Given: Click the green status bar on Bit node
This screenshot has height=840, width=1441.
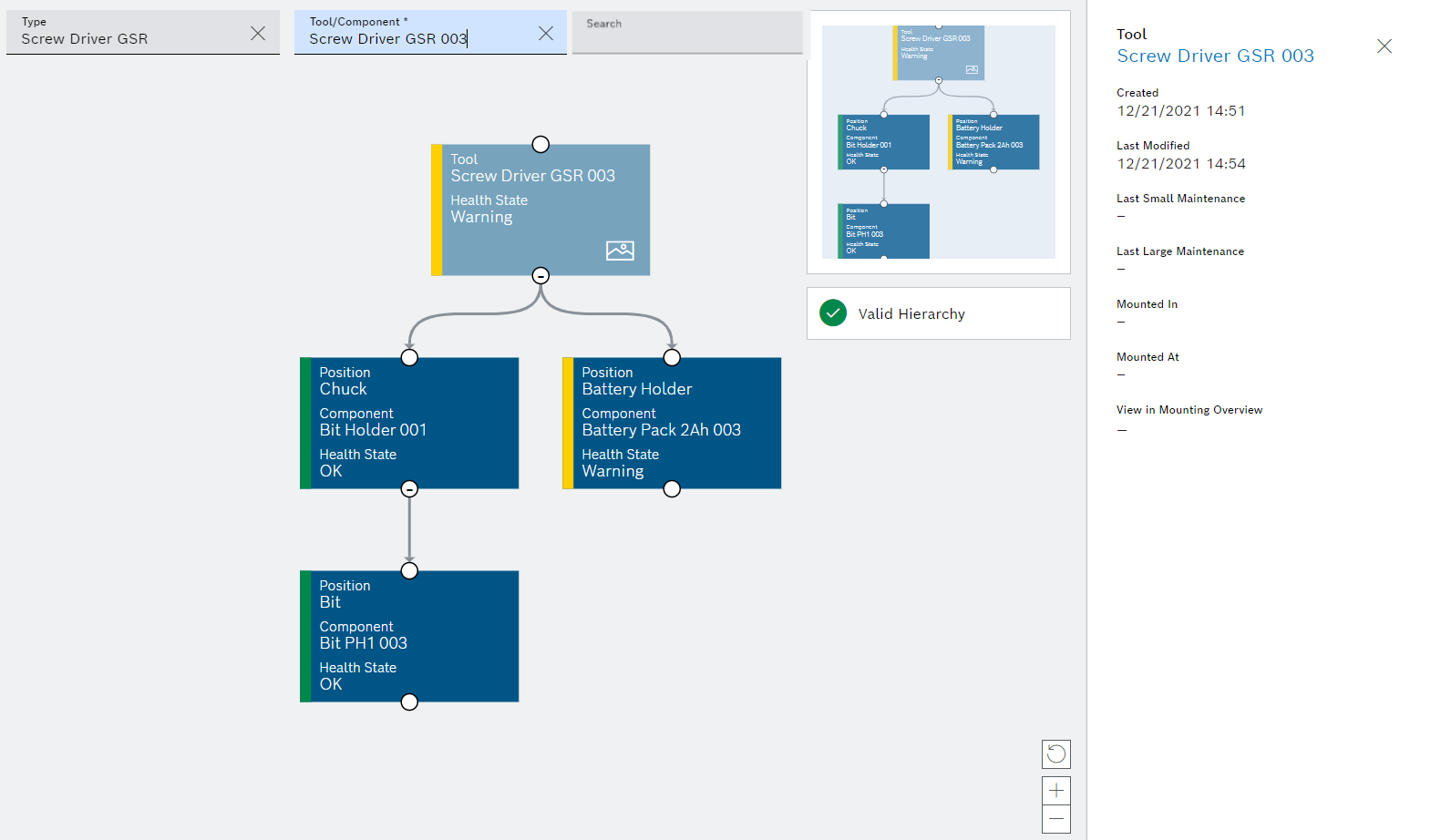Looking at the screenshot, I should point(305,636).
